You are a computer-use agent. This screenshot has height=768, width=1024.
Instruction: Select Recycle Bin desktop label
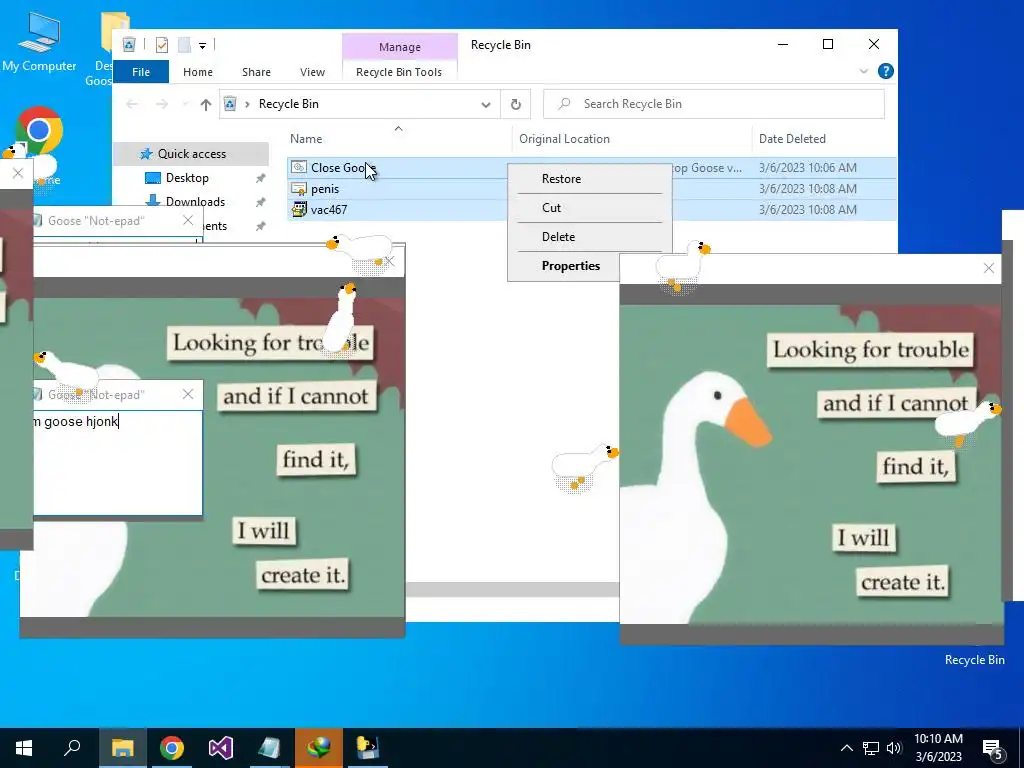click(x=974, y=660)
